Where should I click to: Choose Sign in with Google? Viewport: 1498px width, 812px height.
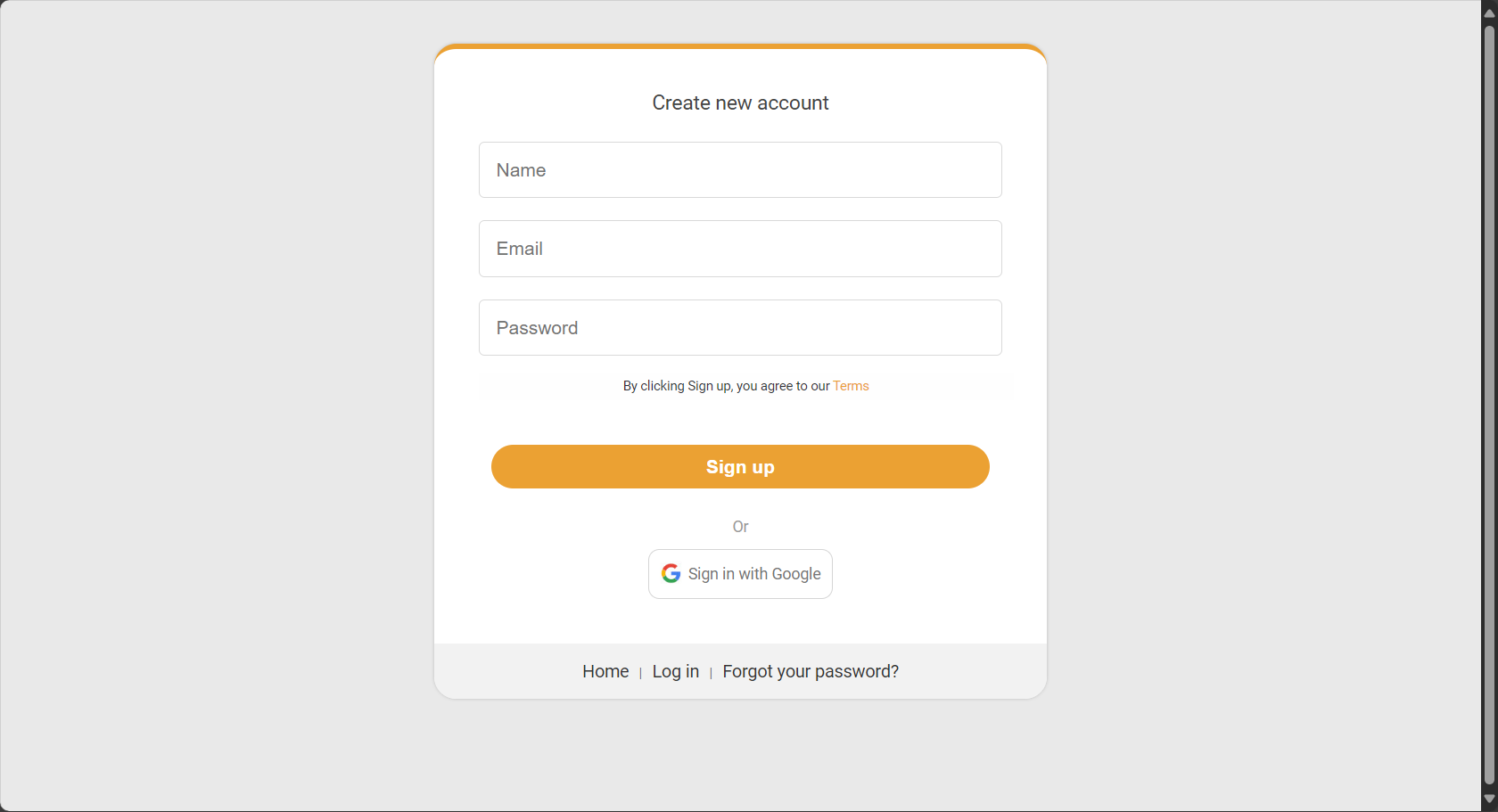click(740, 574)
